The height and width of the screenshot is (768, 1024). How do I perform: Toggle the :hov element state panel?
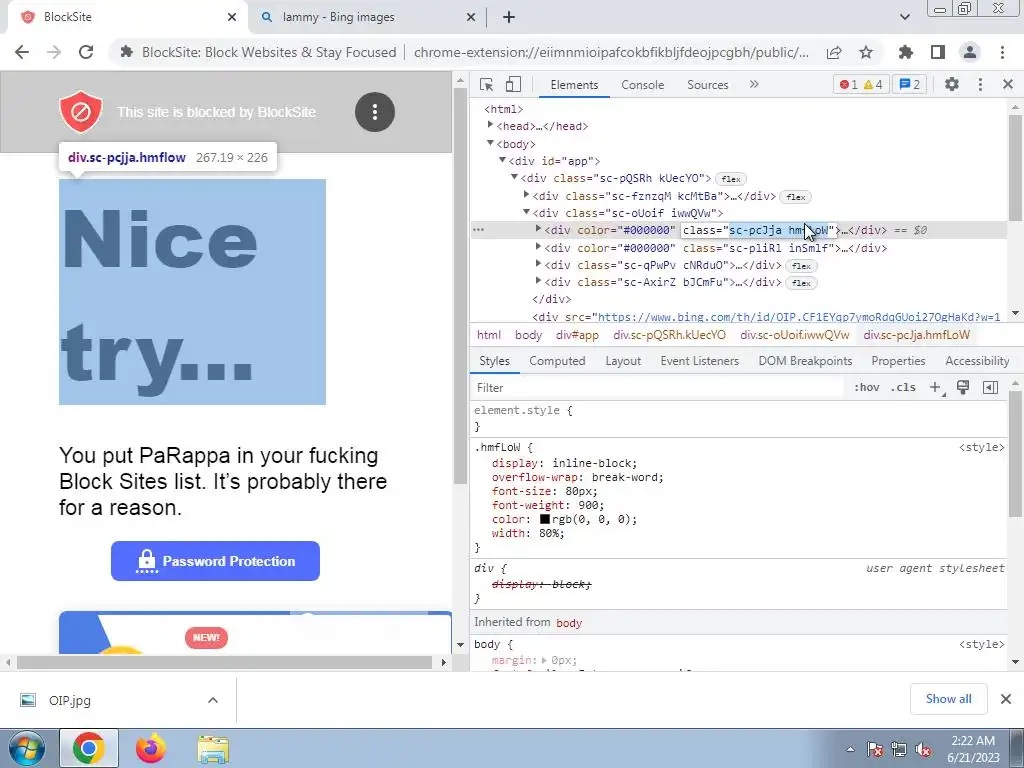click(x=867, y=388)
